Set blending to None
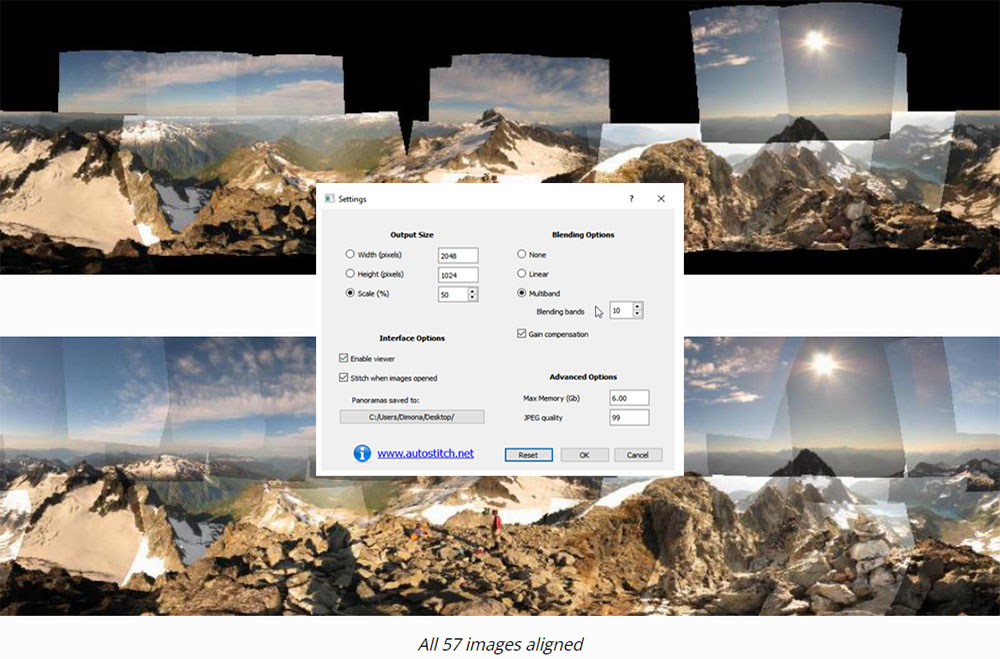The height and width of the screenshot is (659, 1000). coord(521,254)
